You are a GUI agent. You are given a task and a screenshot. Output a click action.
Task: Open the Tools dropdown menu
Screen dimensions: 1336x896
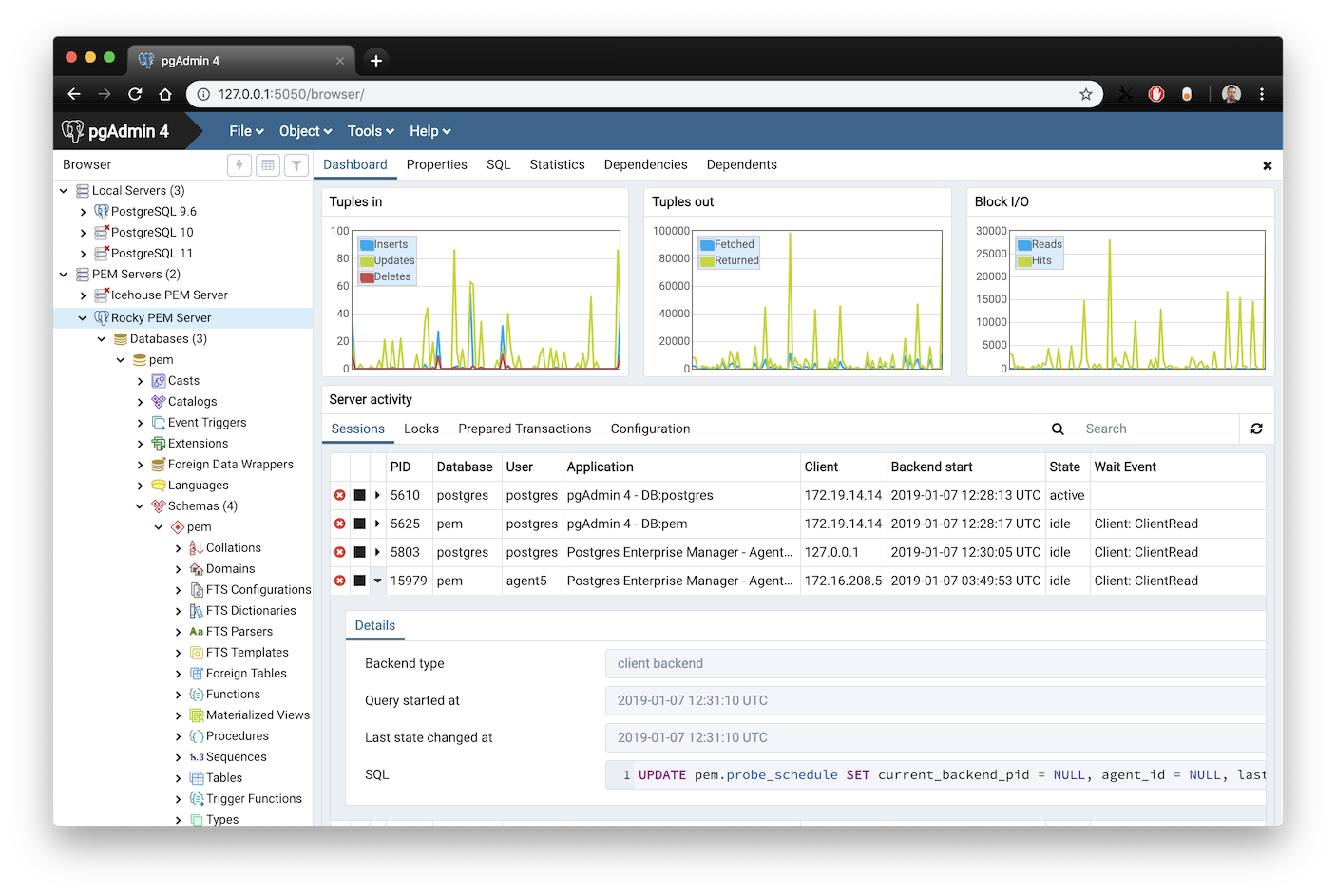click(371, 131)
